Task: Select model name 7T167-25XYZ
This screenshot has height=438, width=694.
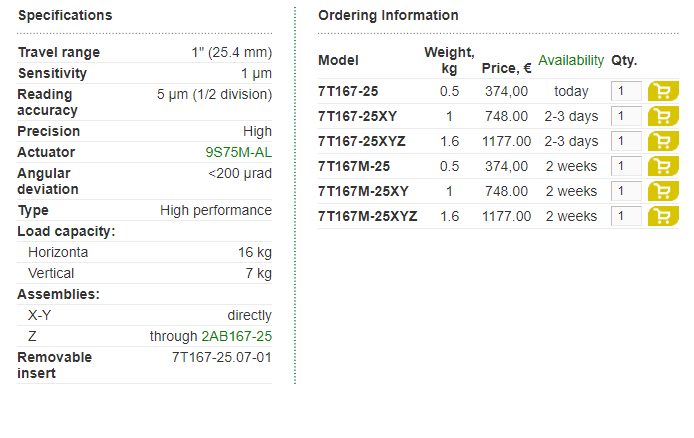Action: (x=361, y=141)
